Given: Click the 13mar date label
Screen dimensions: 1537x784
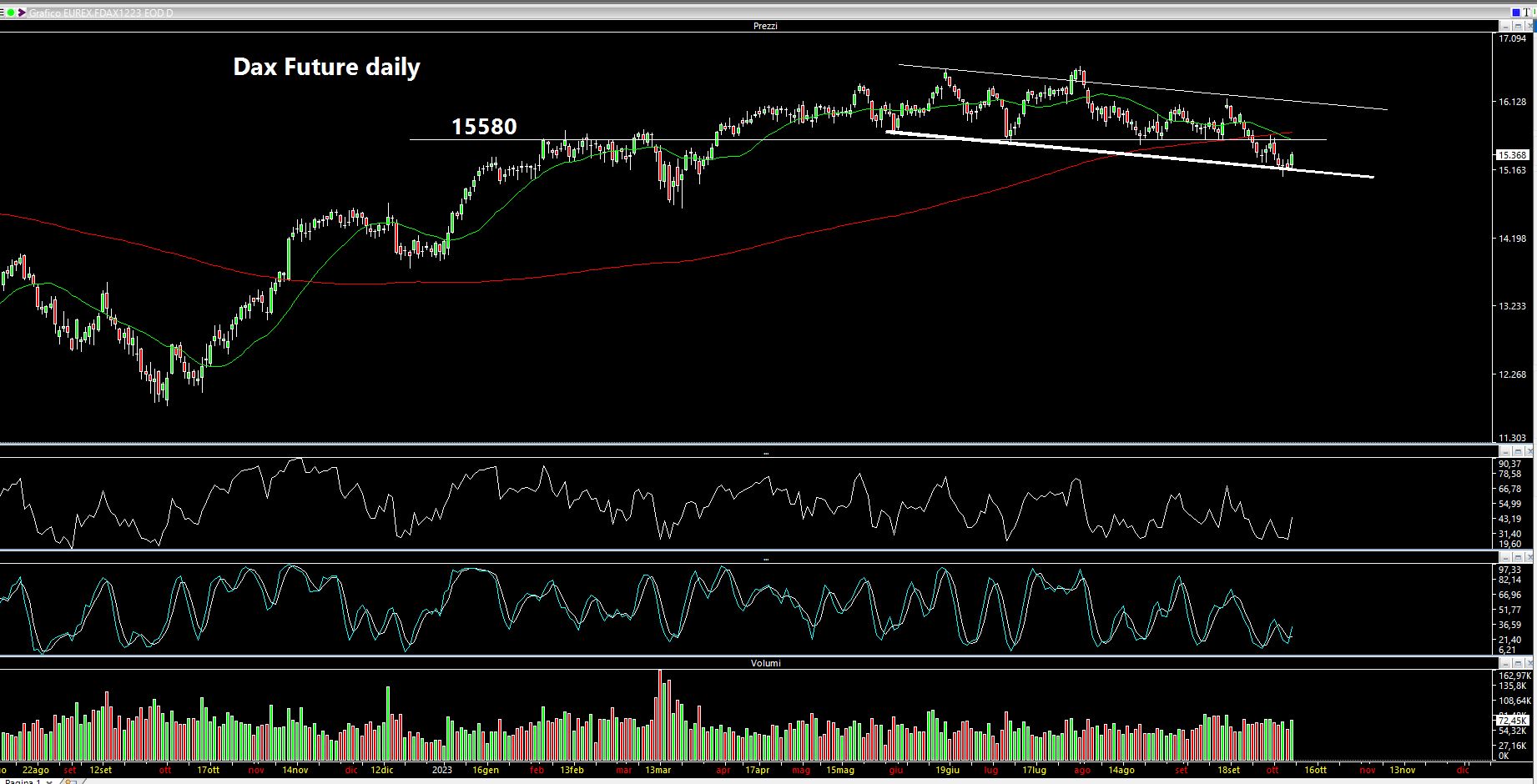Looking at the screenshot, I should pos(658,770).
